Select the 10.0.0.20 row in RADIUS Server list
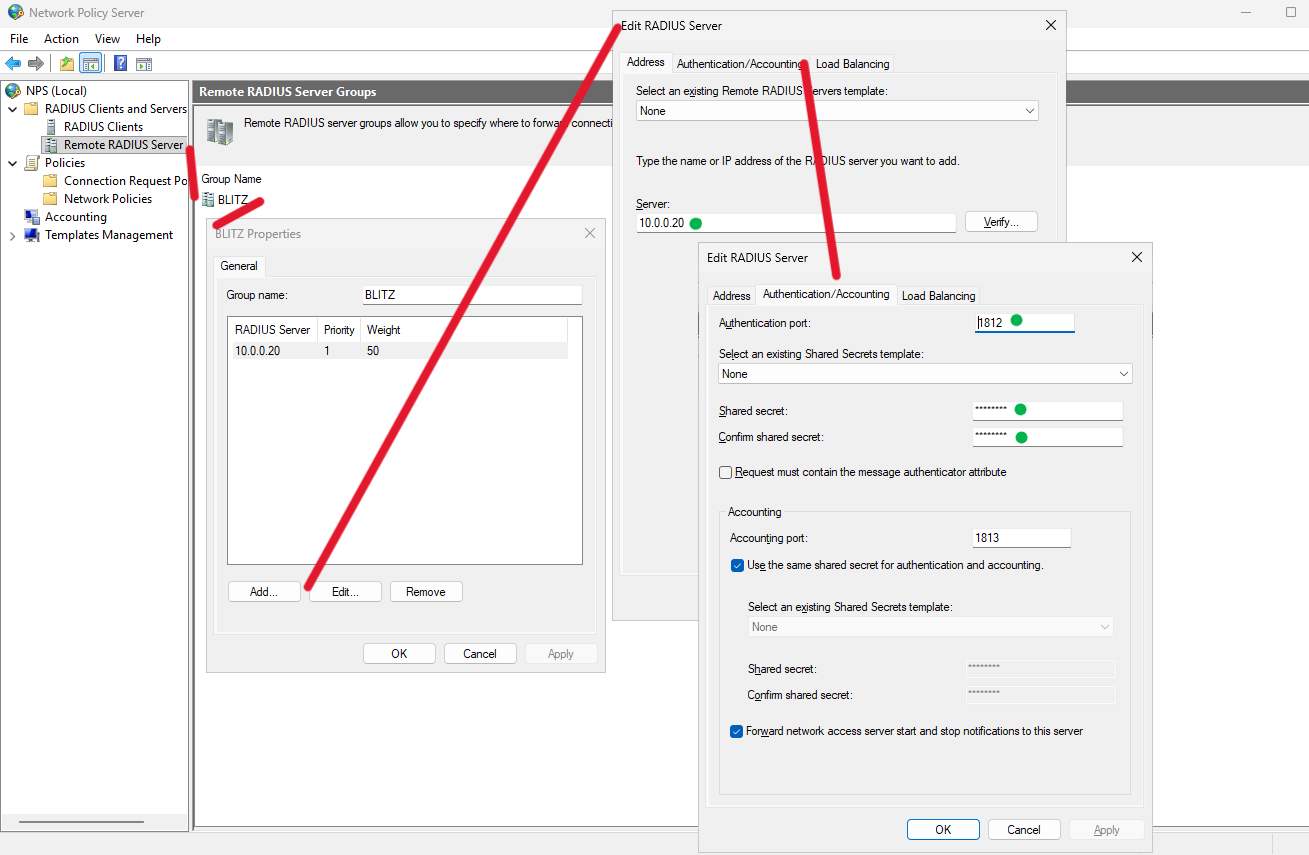The image size is (1309, 855). tap(398, 351)
